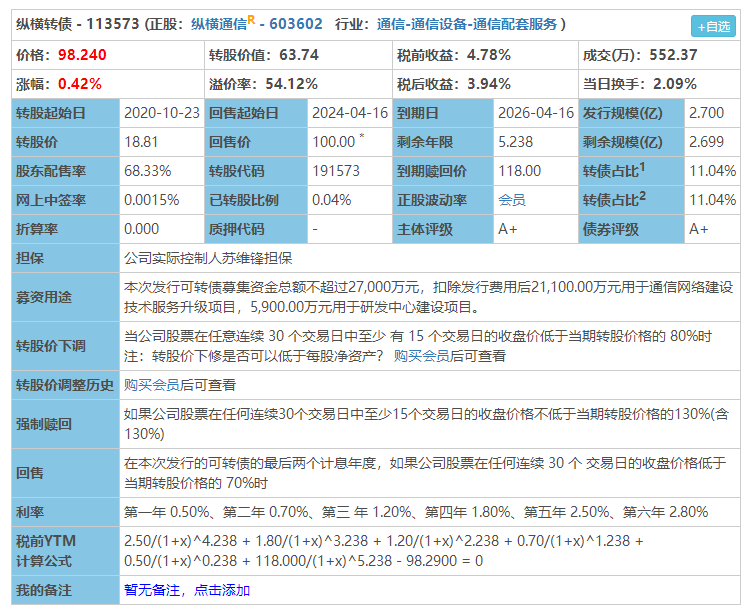
Task: Open the 通信-通信设备-通信配套服务 industry link
Action: coord(467,24)
